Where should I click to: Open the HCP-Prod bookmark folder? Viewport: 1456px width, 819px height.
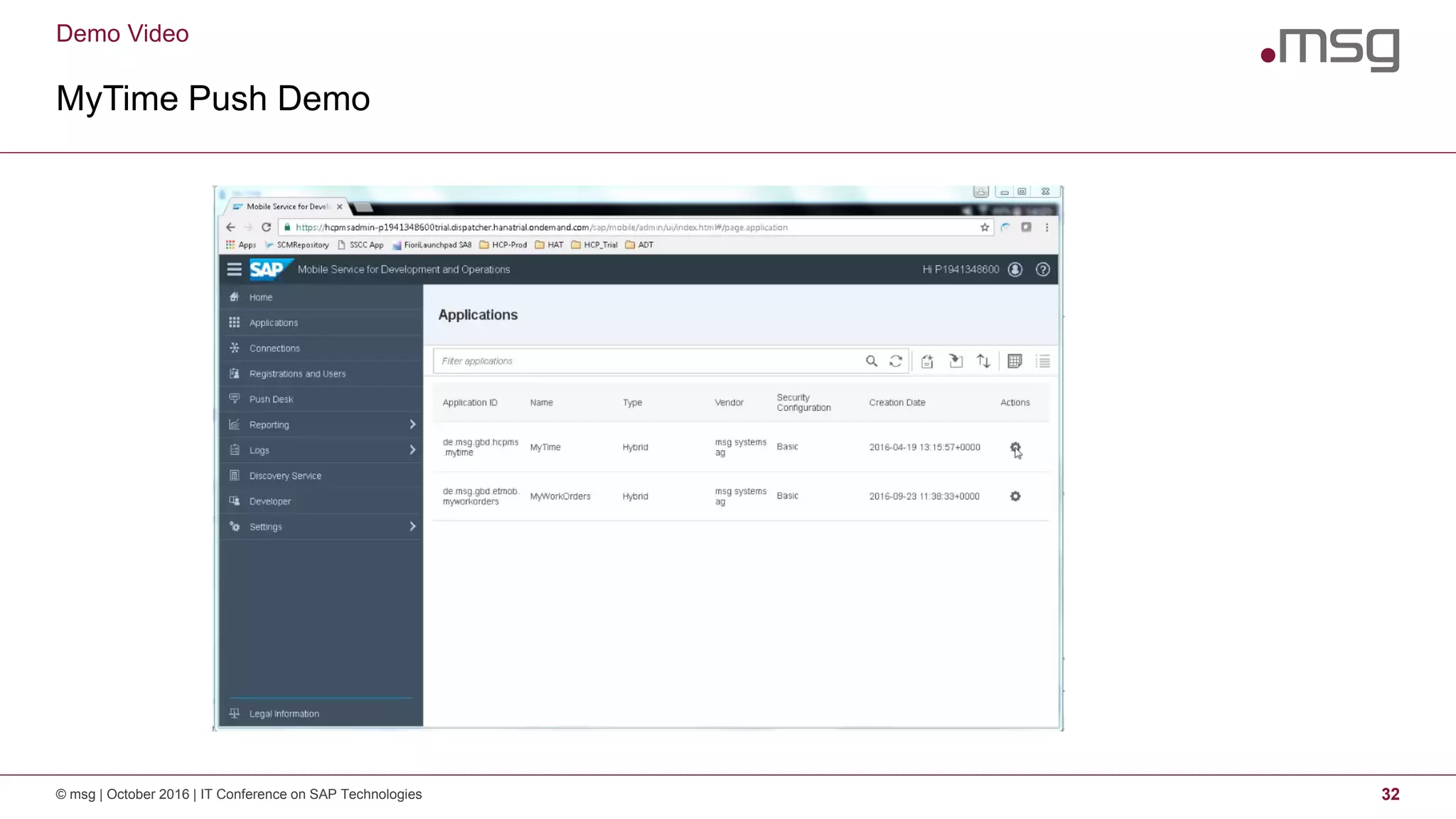503,245
